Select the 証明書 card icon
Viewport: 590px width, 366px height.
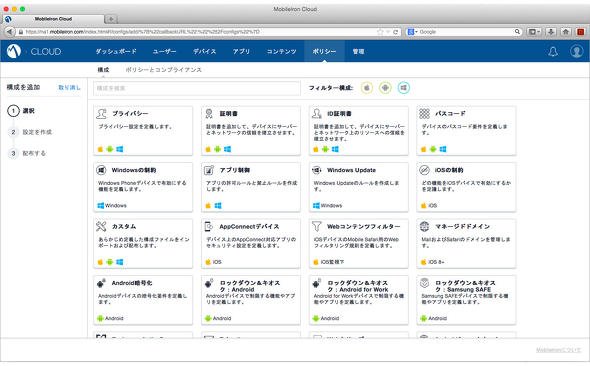(x=209, y=113)
